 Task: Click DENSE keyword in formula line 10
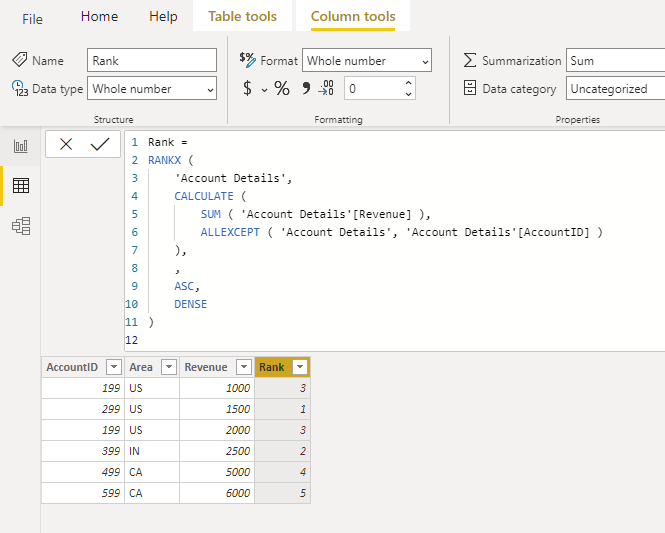(190, 304)
